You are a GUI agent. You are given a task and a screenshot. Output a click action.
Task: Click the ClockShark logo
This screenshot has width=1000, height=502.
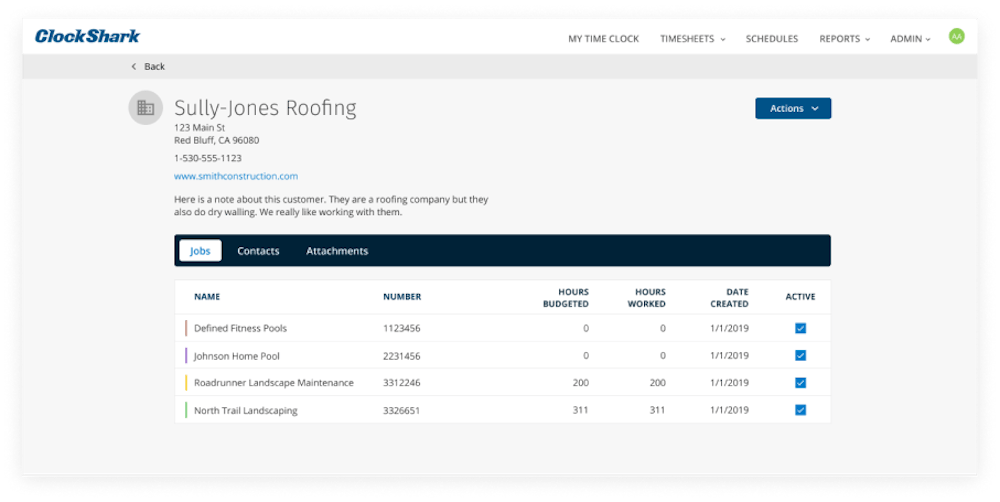pos(87,37)
